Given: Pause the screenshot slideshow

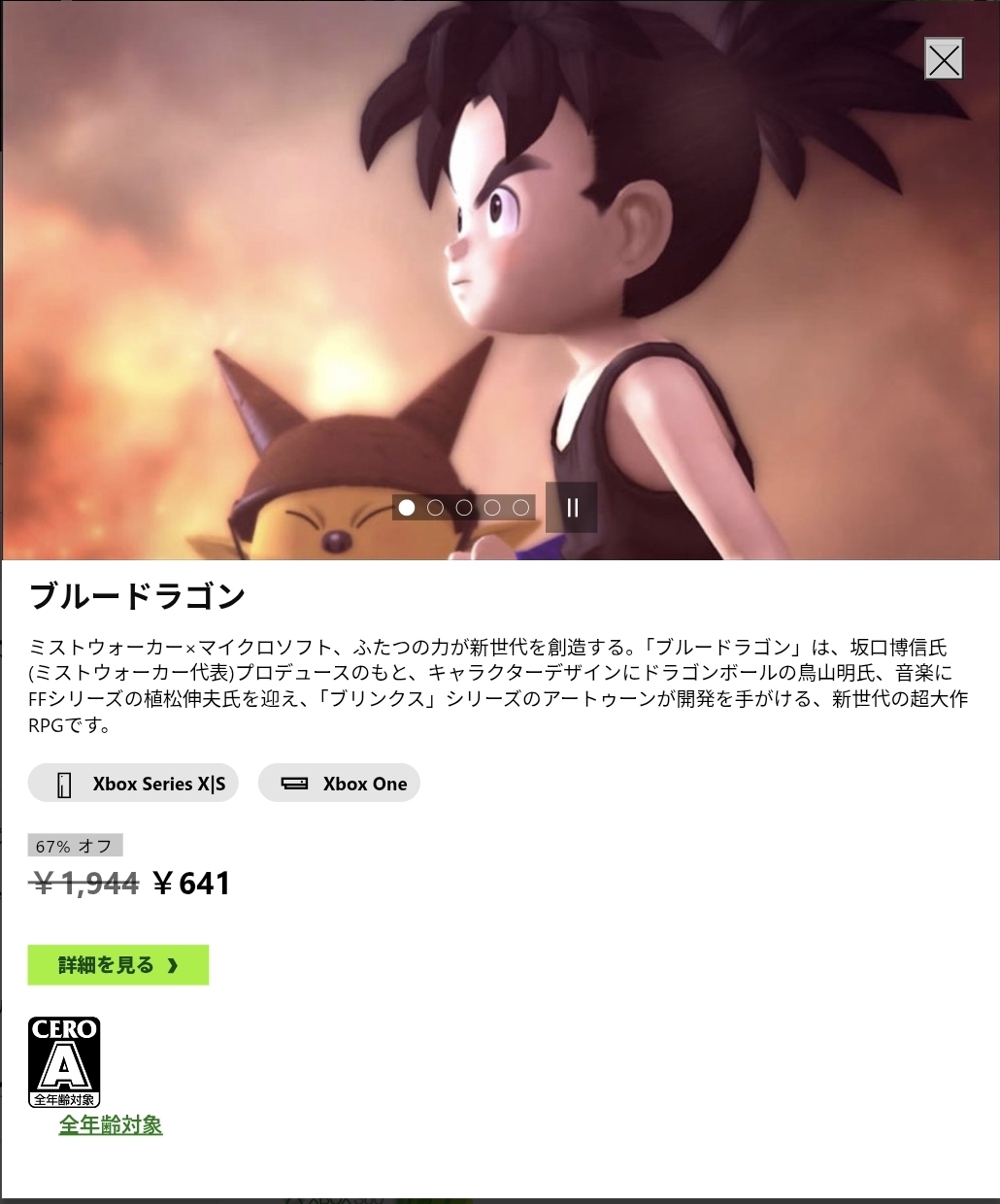Looking at the screenshot, I should tap(572, 507).
